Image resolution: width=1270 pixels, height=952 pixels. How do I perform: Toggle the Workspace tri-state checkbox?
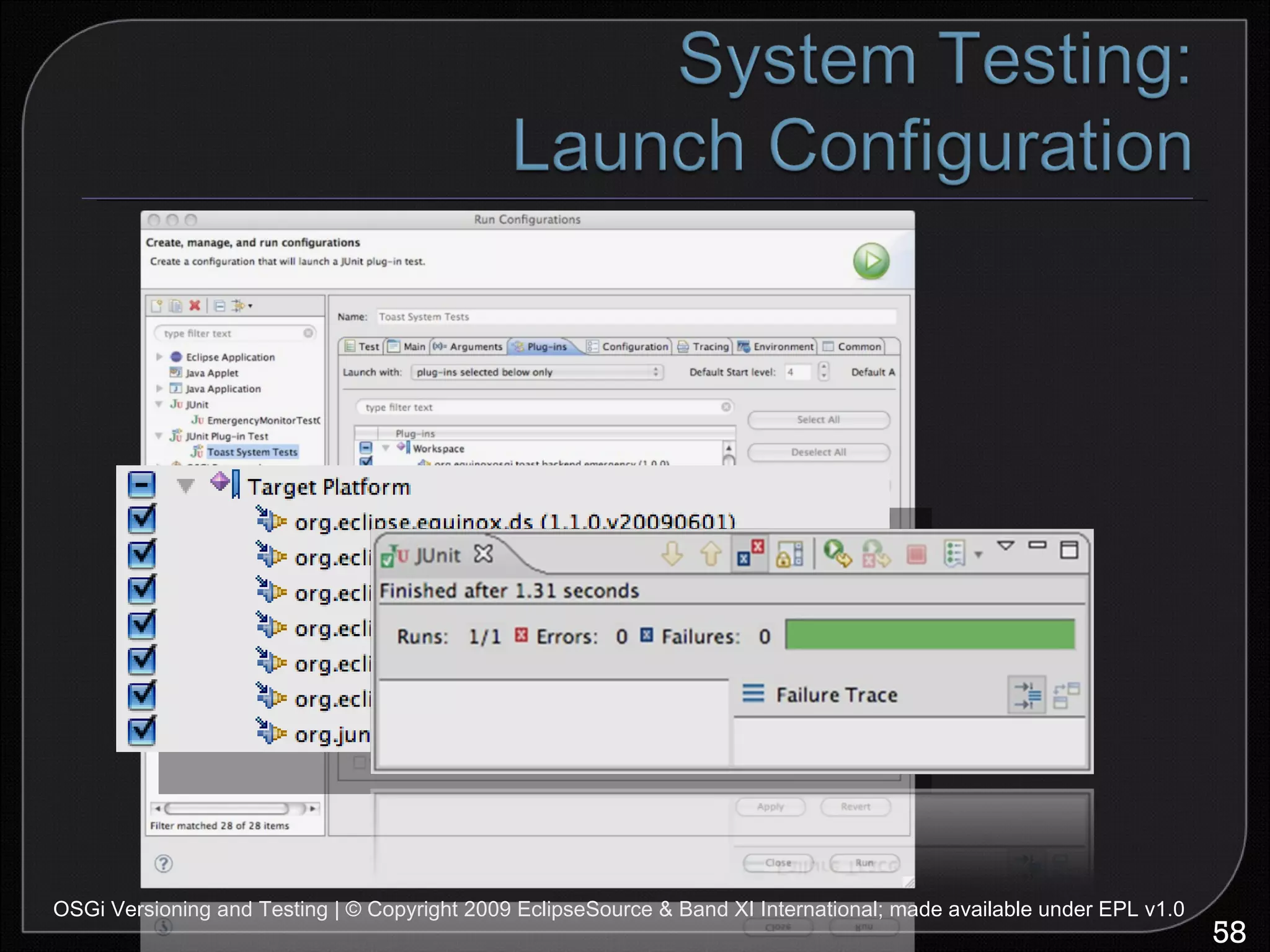click(366, 447)
